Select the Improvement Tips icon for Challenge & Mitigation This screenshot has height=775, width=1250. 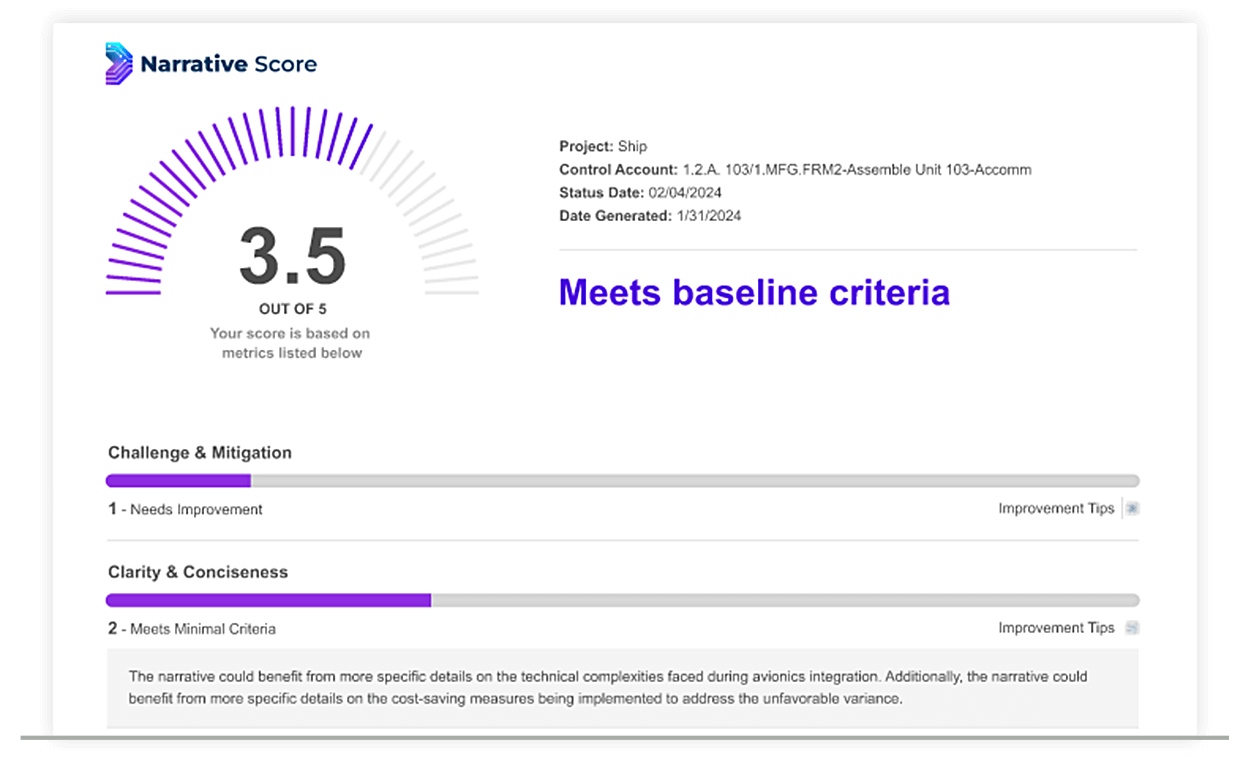pos(1132,508)
